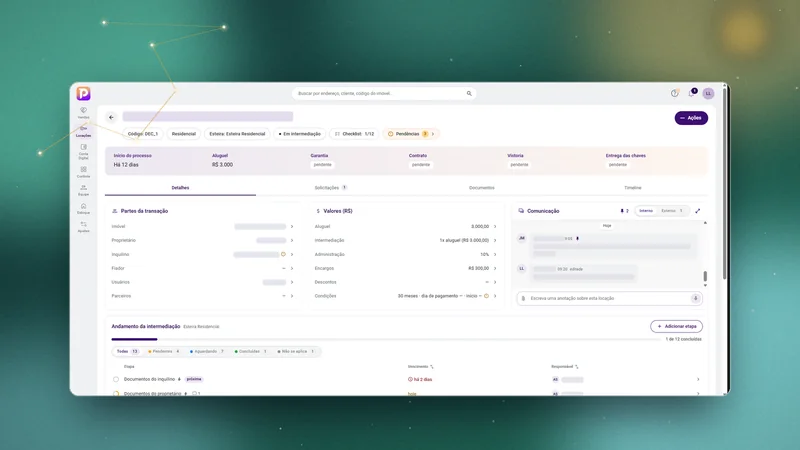Click the Em intermediação status chip

pos(299,134)
